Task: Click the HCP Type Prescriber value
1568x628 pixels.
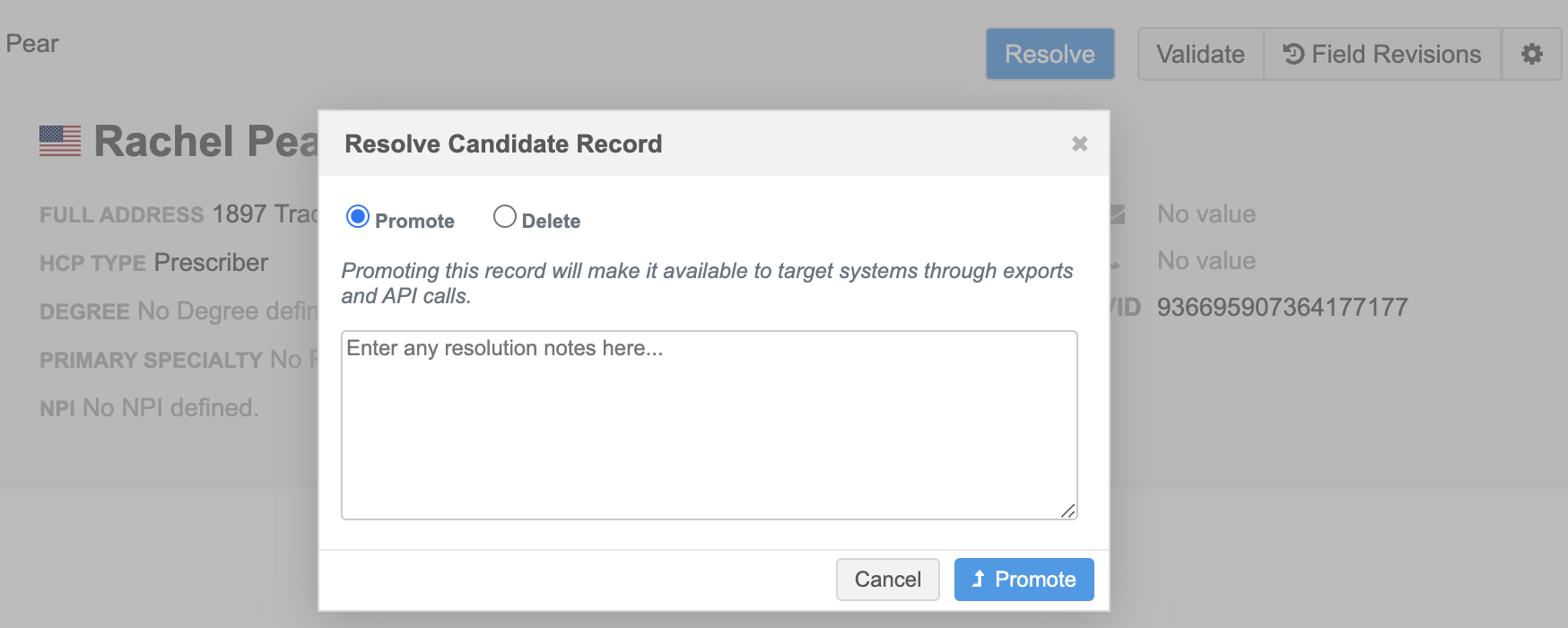Action: (211, 263)
